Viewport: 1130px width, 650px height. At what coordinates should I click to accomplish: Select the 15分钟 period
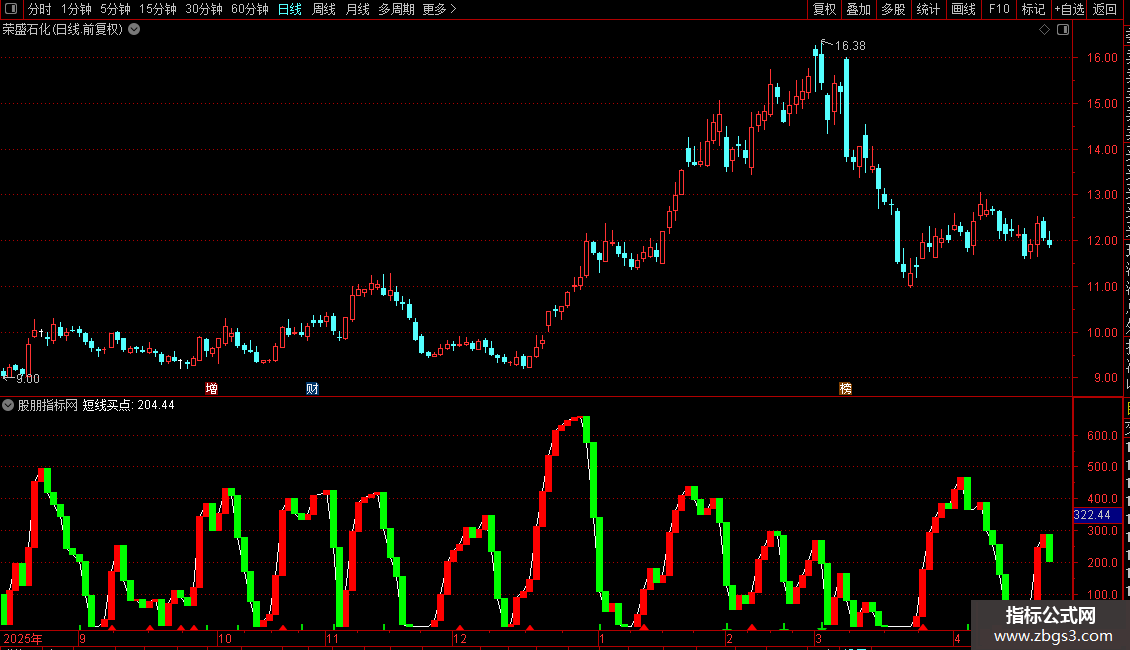(158, 9)
